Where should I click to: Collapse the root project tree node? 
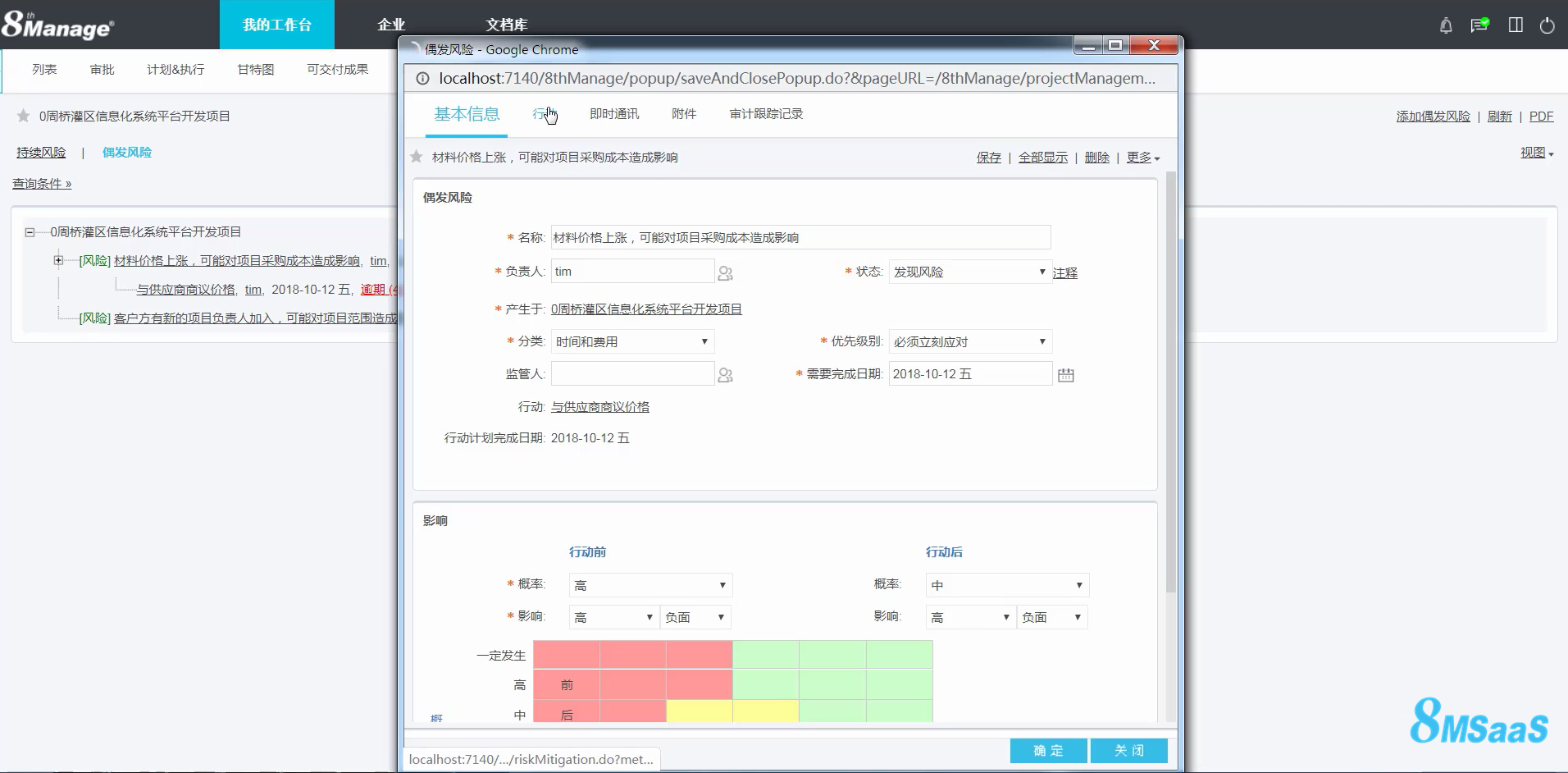pyautogui.click(x=30, y=232)
